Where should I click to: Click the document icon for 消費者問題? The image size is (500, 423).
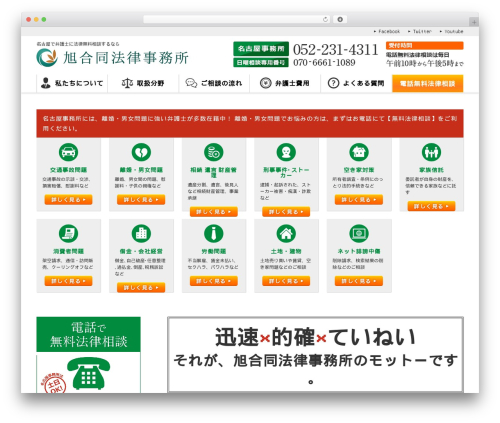click(69, 233)
